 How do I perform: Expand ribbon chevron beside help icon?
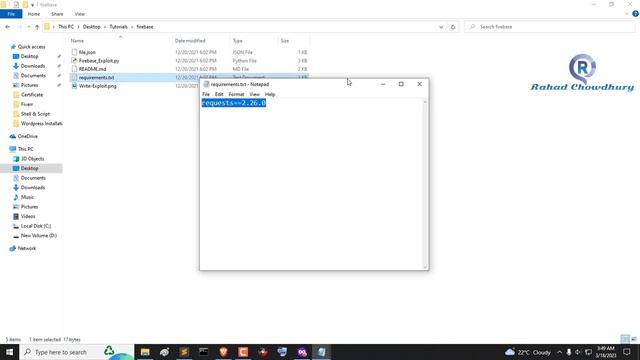pos(627,14)
